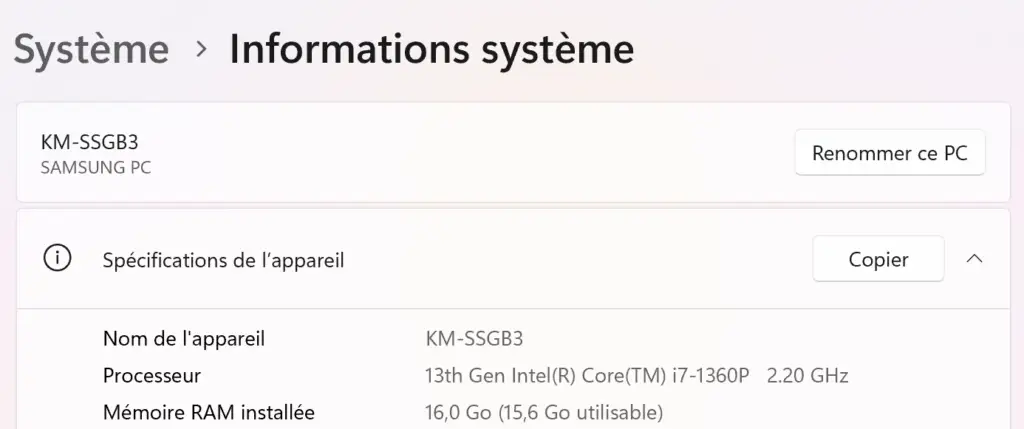Click the 13th Gen Intel Core processor text
This screenshot has height=429, width=1024.
pyautogui.click(x=587, y=376)
